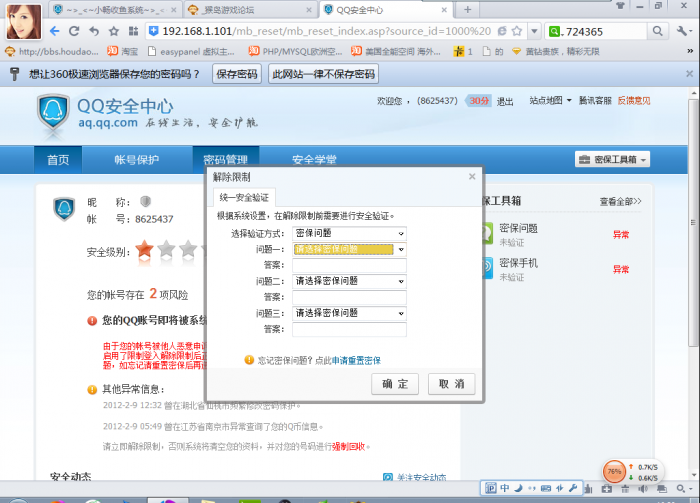
Task: Open the 问题一 security question dropdown
Action: 349,249
